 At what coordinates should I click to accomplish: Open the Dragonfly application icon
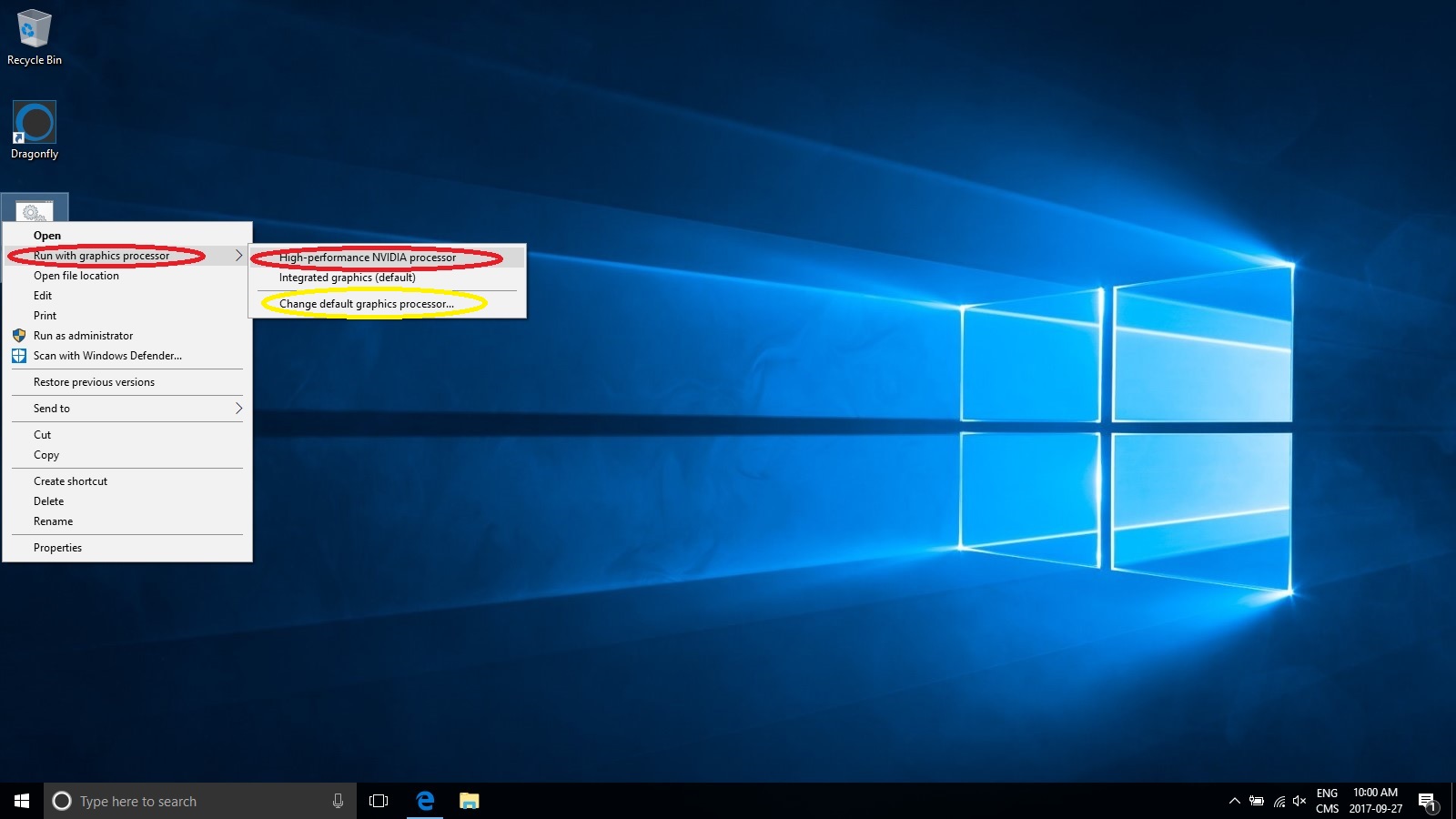(34, 123)
